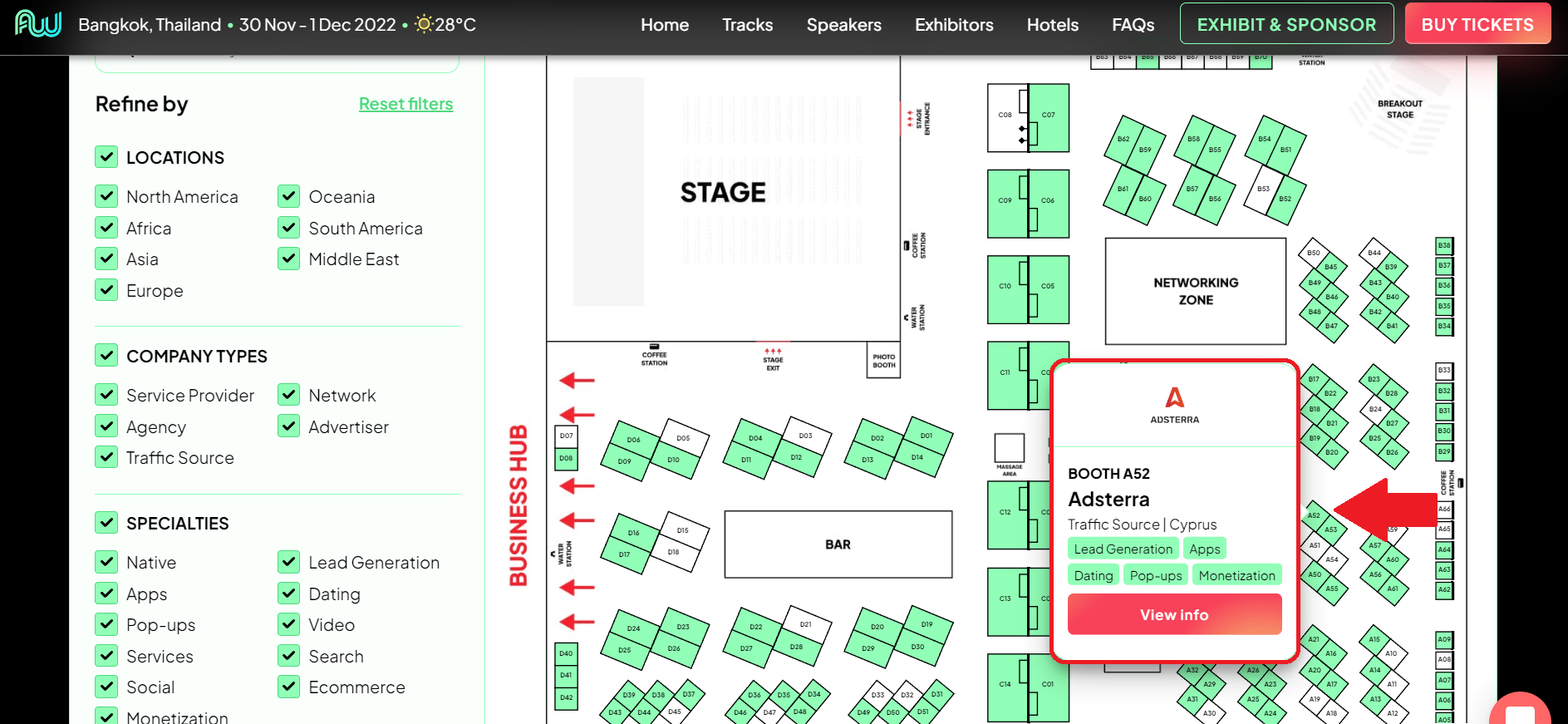1568x724 pixels.
Task: Uncheck the Service Provider filter
Action: click(x=106, y=395)
